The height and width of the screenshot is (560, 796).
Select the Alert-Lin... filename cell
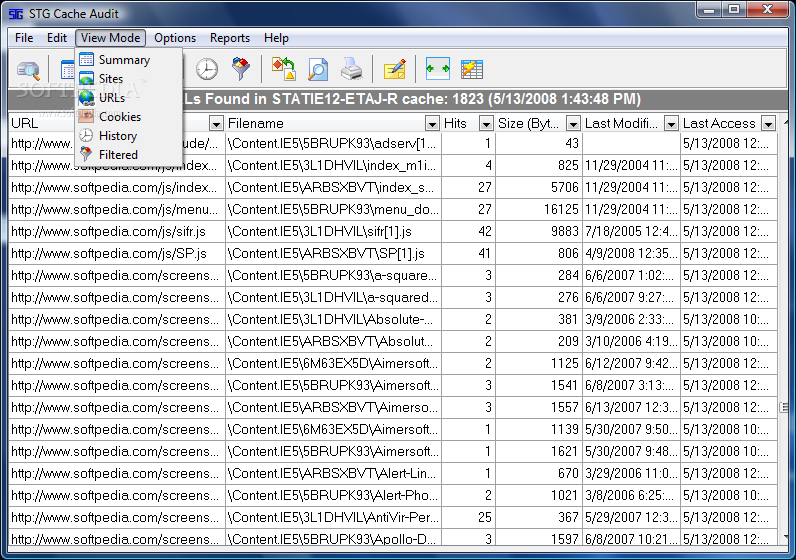[333, 473]
